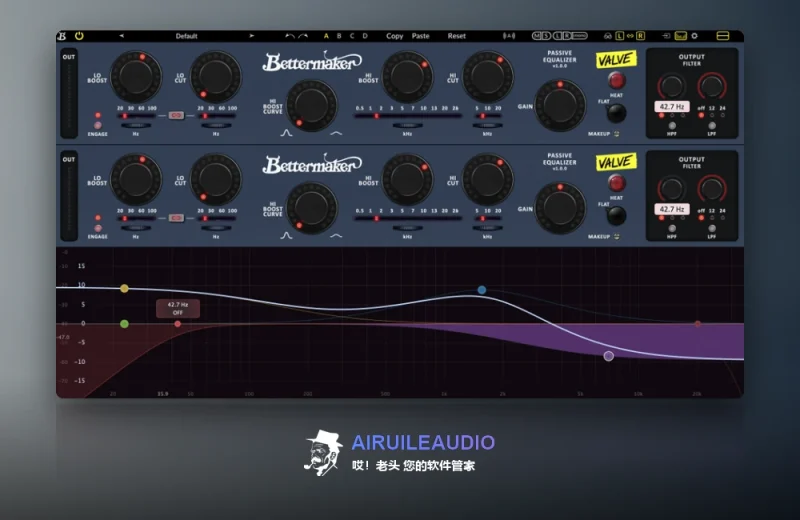This screenshot has height=520, width=800.
Task: Click the upper unit wide curve shape icon
Action: pos(336,133)
